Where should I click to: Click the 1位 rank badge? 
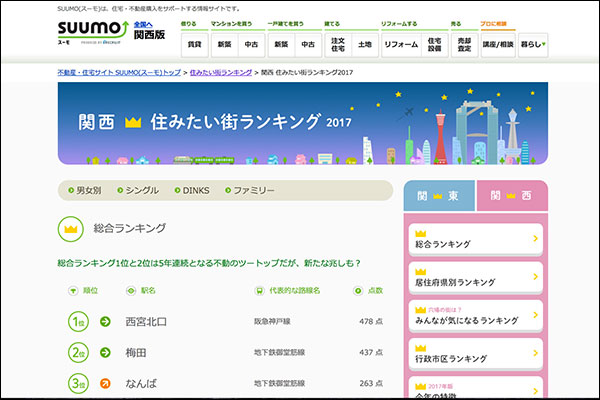(x=78, y=322)
